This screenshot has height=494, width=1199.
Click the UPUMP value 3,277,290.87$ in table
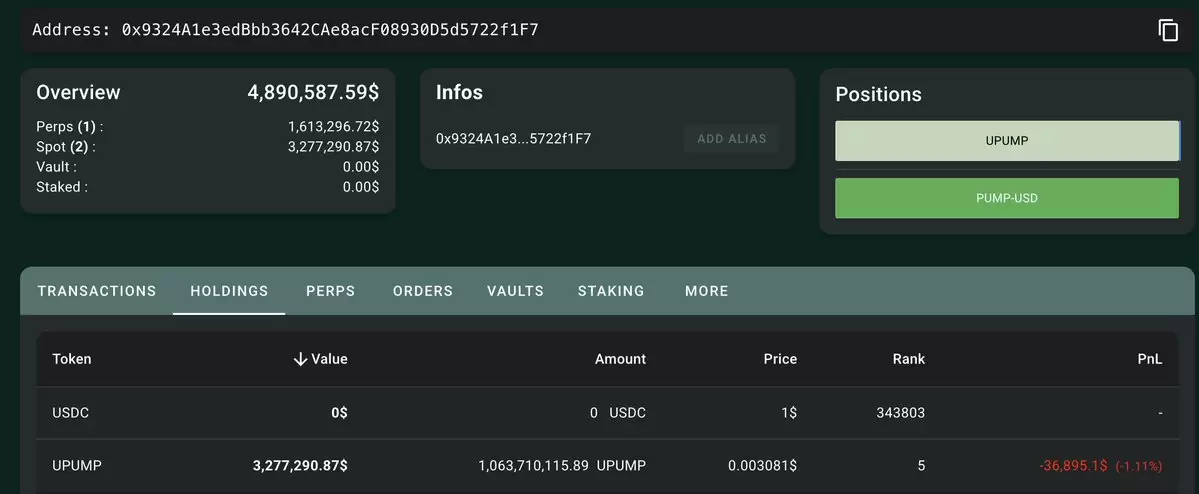(300, 465)
